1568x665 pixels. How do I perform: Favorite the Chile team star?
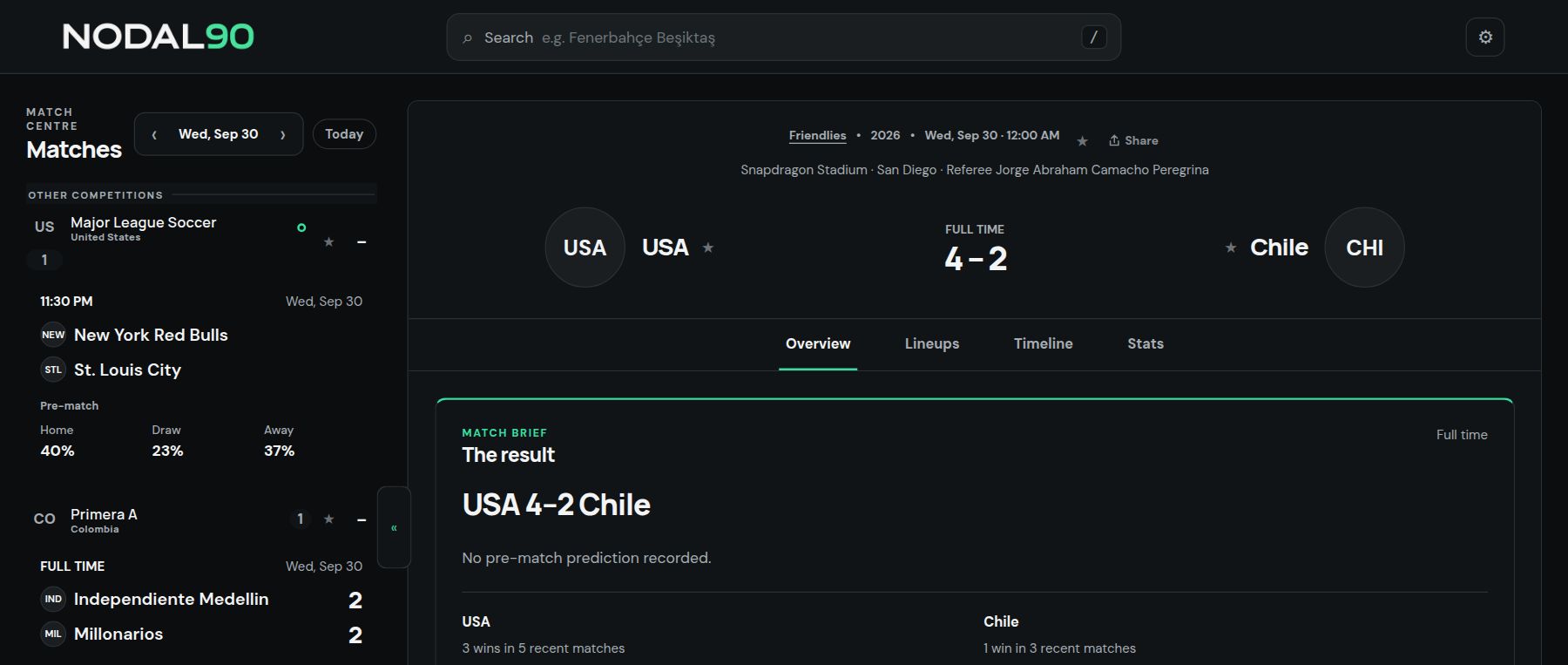[x=1231, y=248]
